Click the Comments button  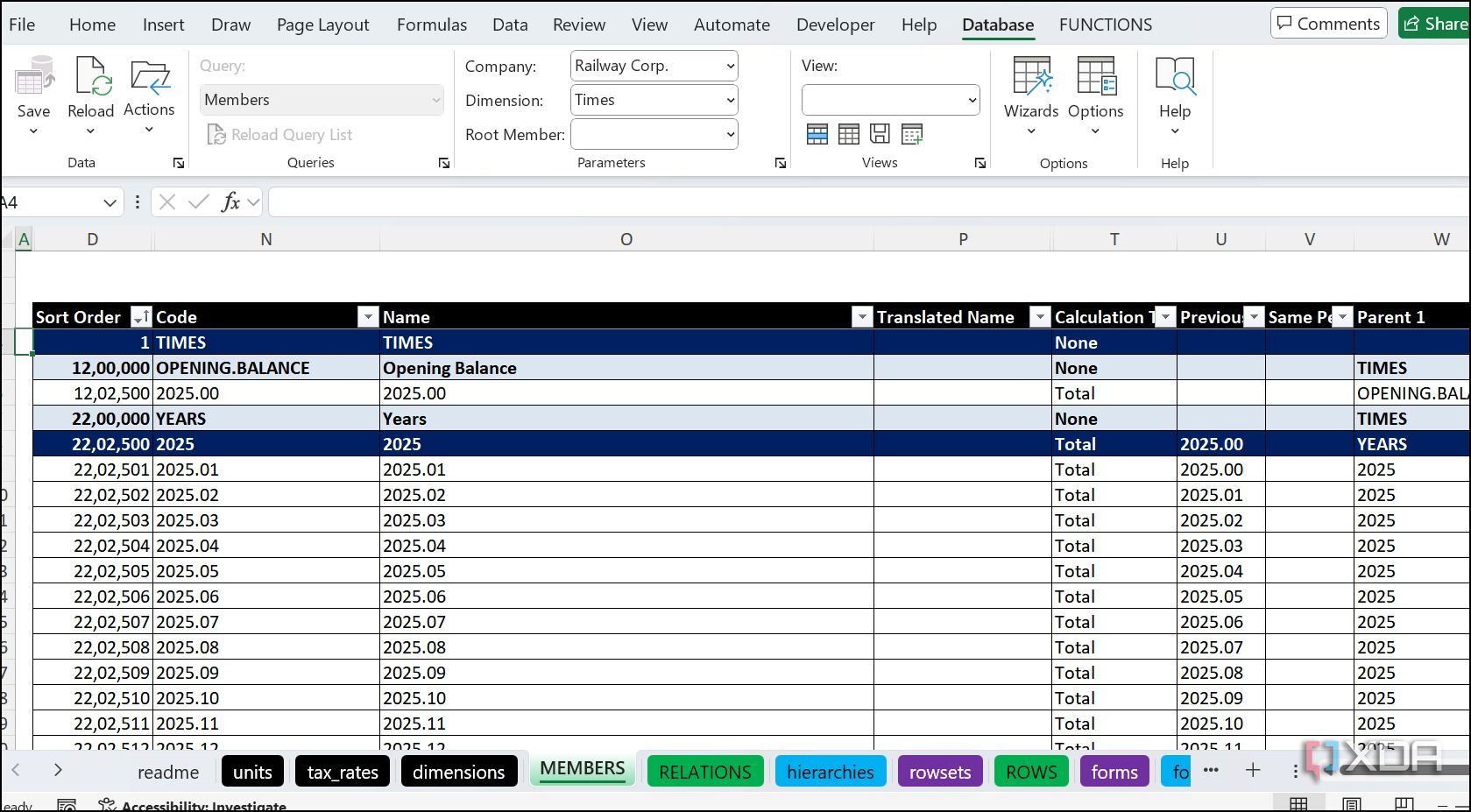(1328, 24)
